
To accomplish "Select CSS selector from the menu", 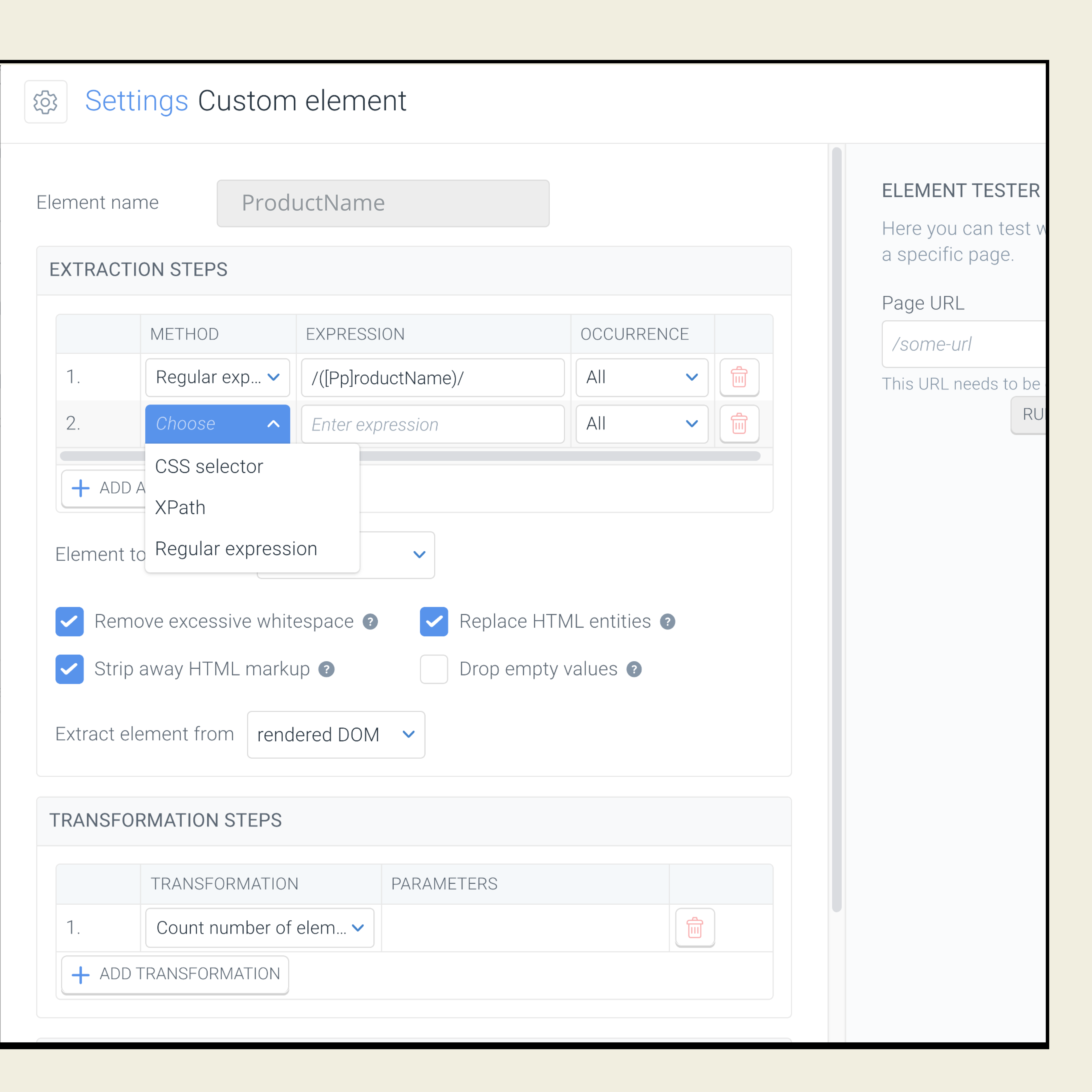I will 209,466.
